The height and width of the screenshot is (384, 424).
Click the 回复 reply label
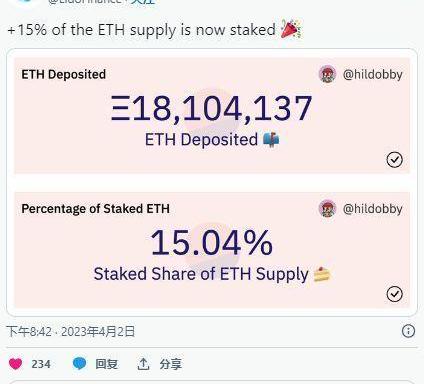pyautogui.click(x=106, y=364)
